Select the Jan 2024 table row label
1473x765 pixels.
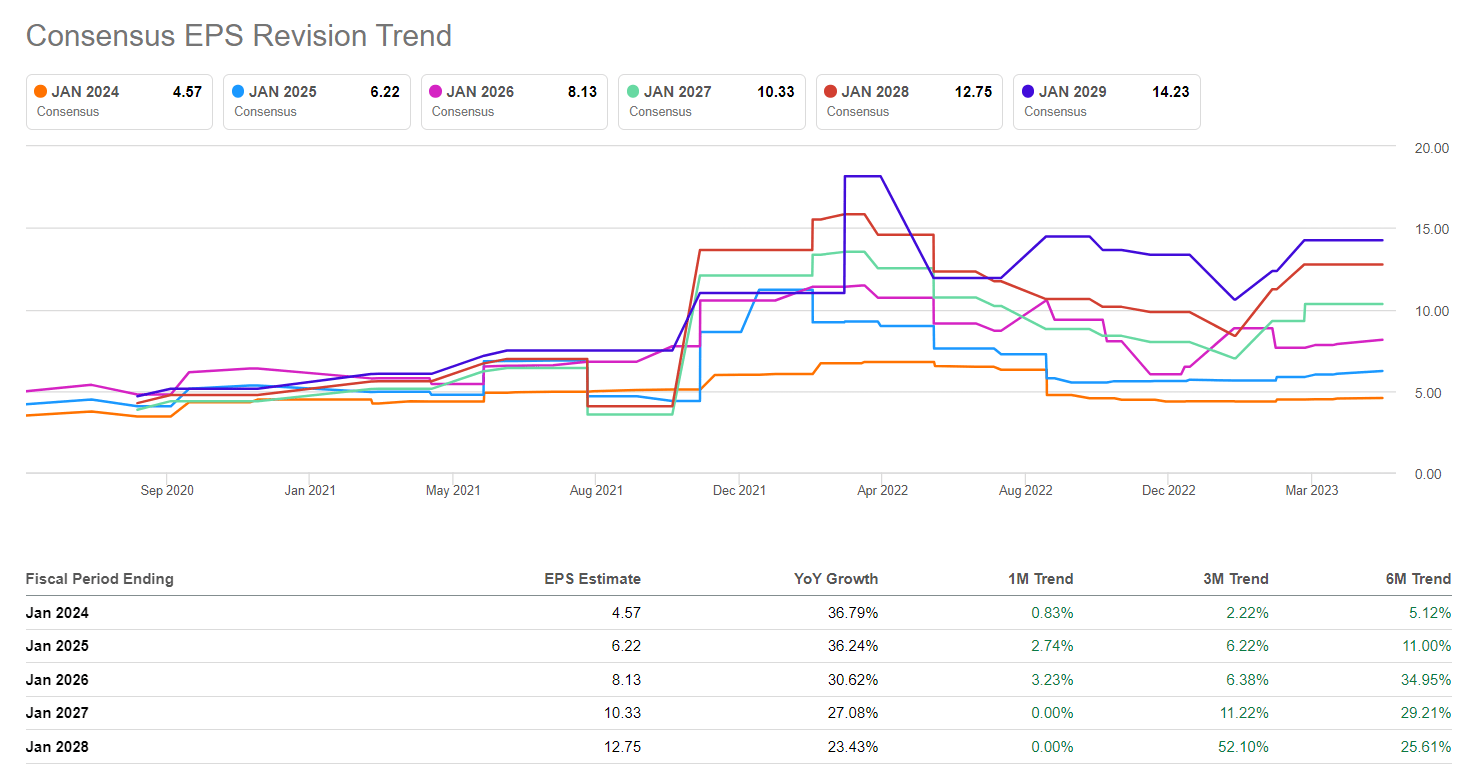[57, 613]
